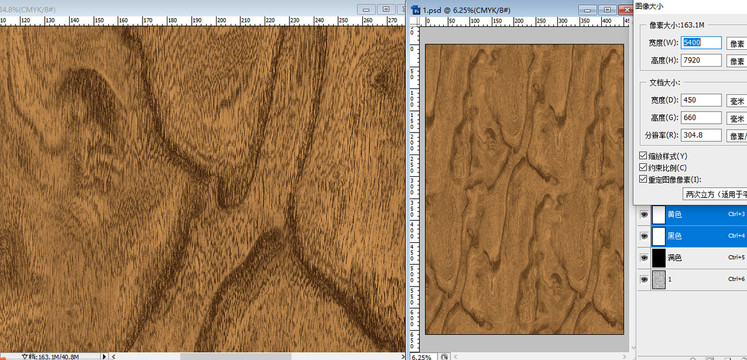Click the pixel width field showing 5400
Image resolution: width=747 pixels, height=360 pixels.
pos(701,42)
